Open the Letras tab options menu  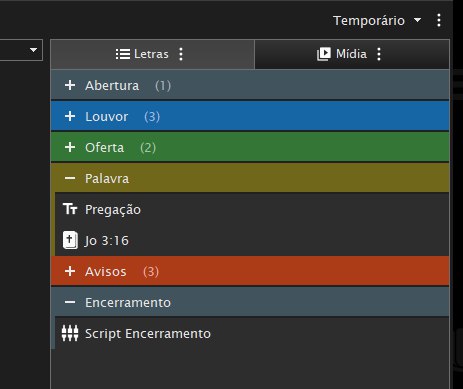coord(181,54)
